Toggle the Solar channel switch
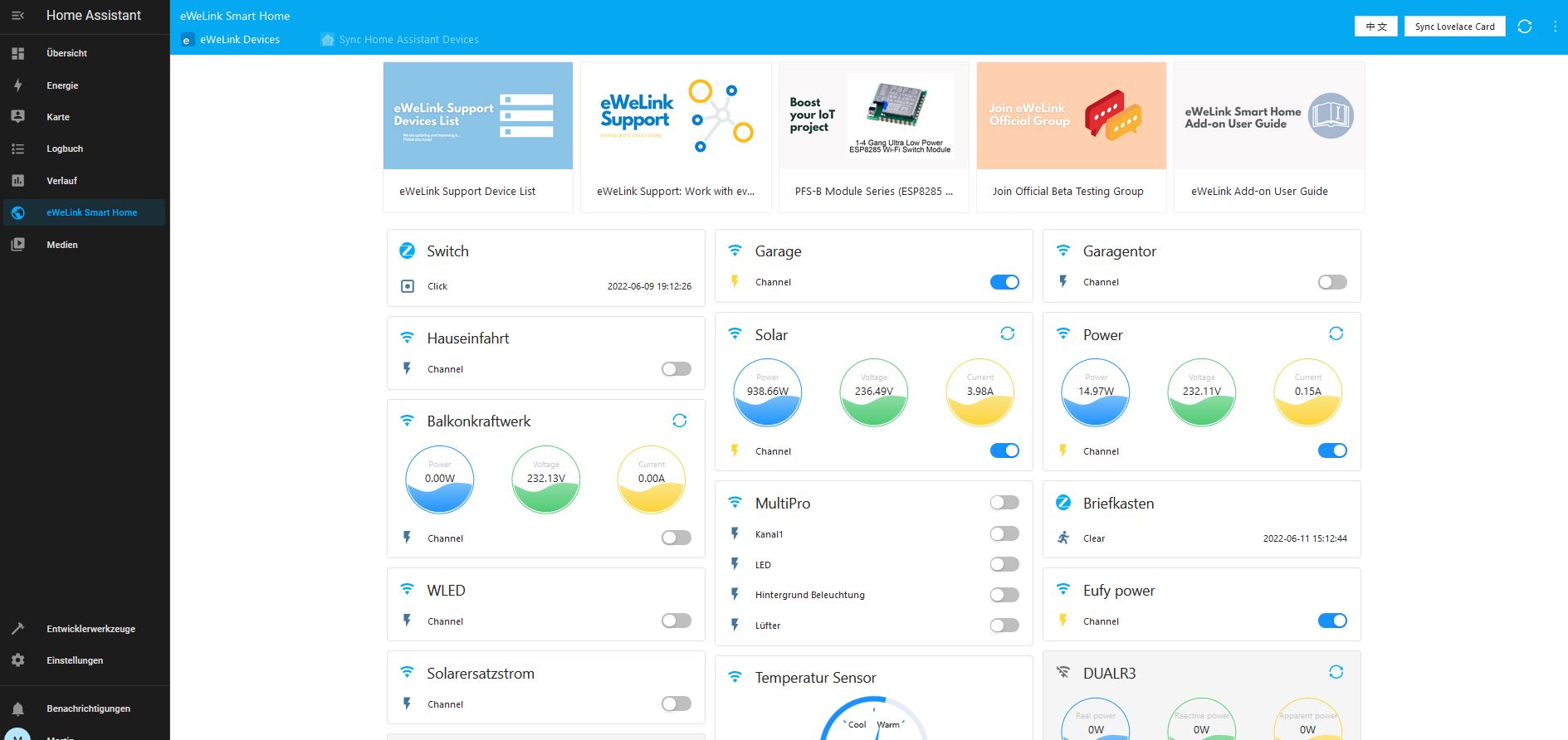This screenshot has width=1568, height=740. [1004, 450]
